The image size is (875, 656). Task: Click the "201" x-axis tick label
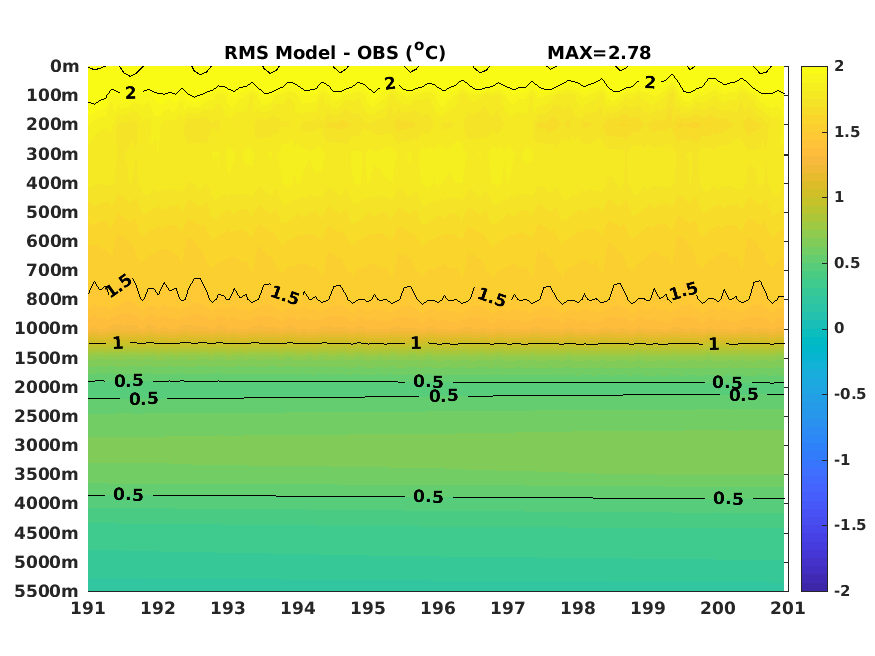(788, 608)
